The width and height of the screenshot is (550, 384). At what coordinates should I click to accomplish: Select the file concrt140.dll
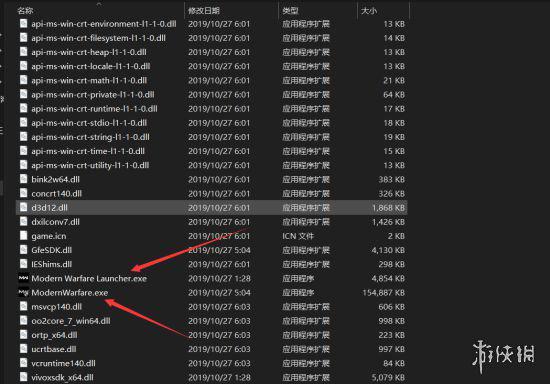tap(56, 194)
